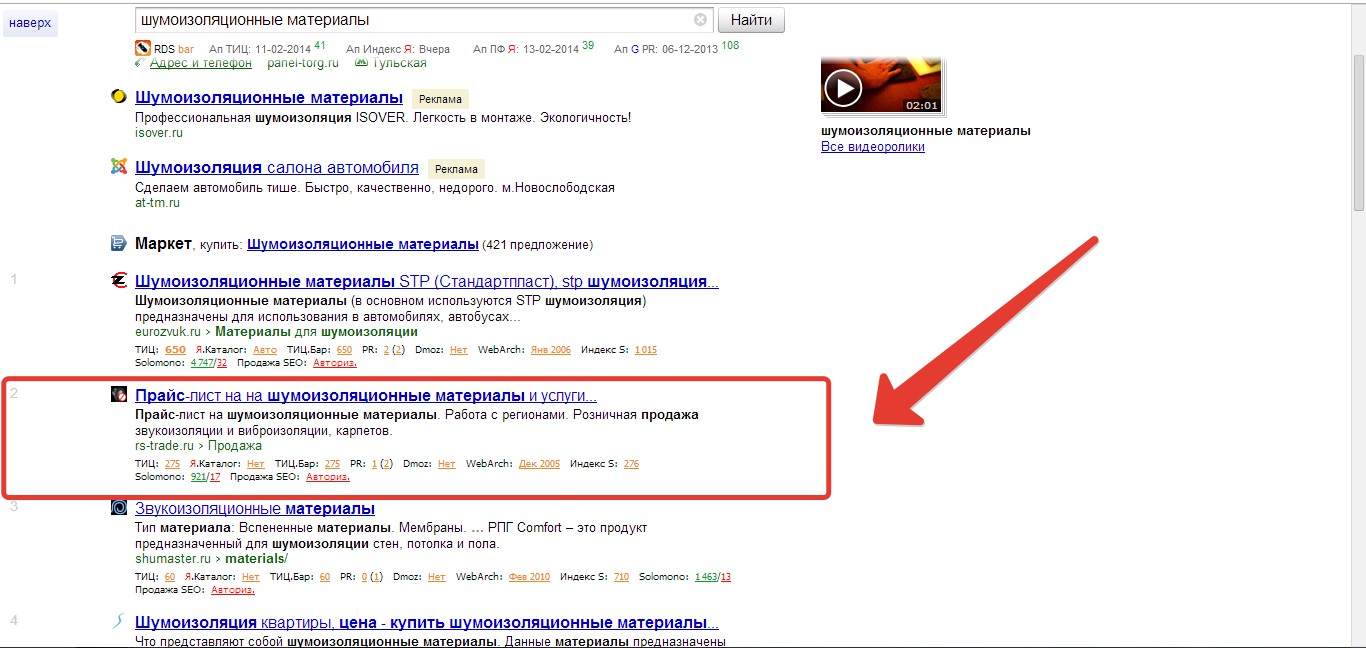
Task: Click the shumaster.ru result favicon
Action: (x=119, y=508)
